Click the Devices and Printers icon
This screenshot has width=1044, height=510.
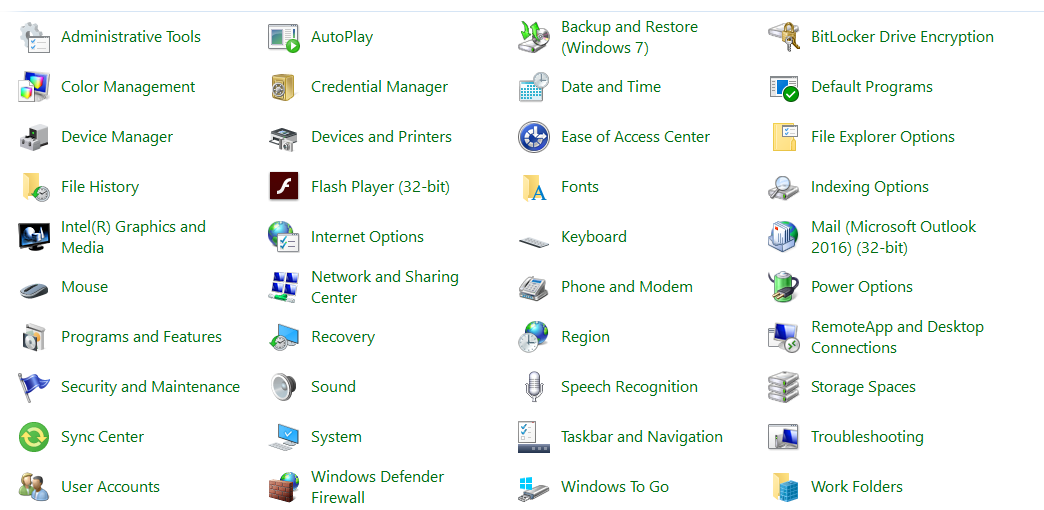[284, 137]
